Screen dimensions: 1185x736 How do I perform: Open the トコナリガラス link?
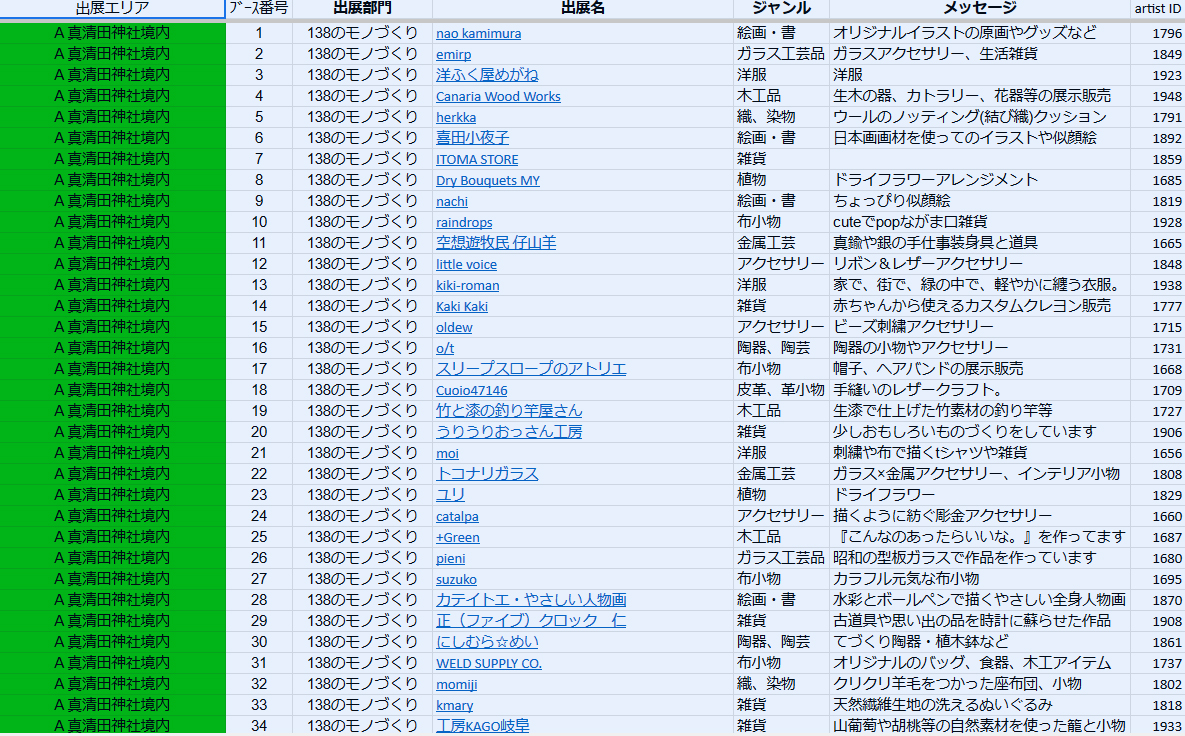tap(487, 474)
